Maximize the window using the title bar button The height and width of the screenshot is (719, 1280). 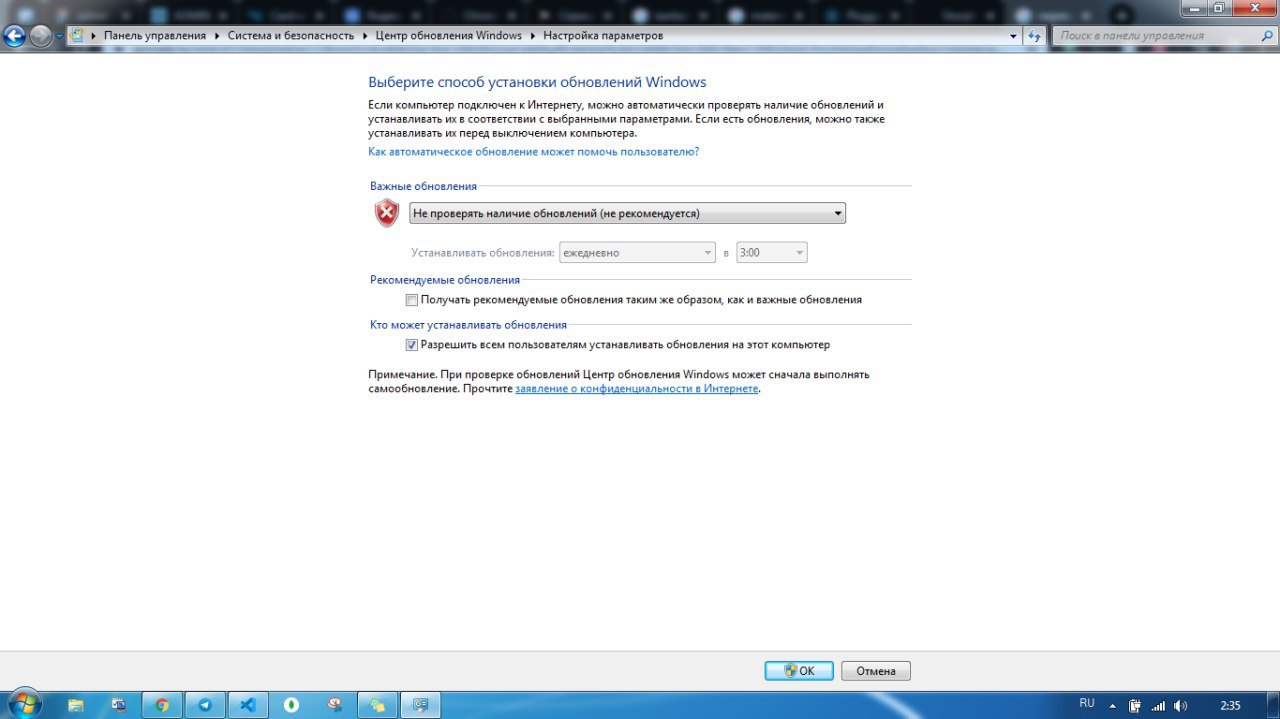[1219, 7]
